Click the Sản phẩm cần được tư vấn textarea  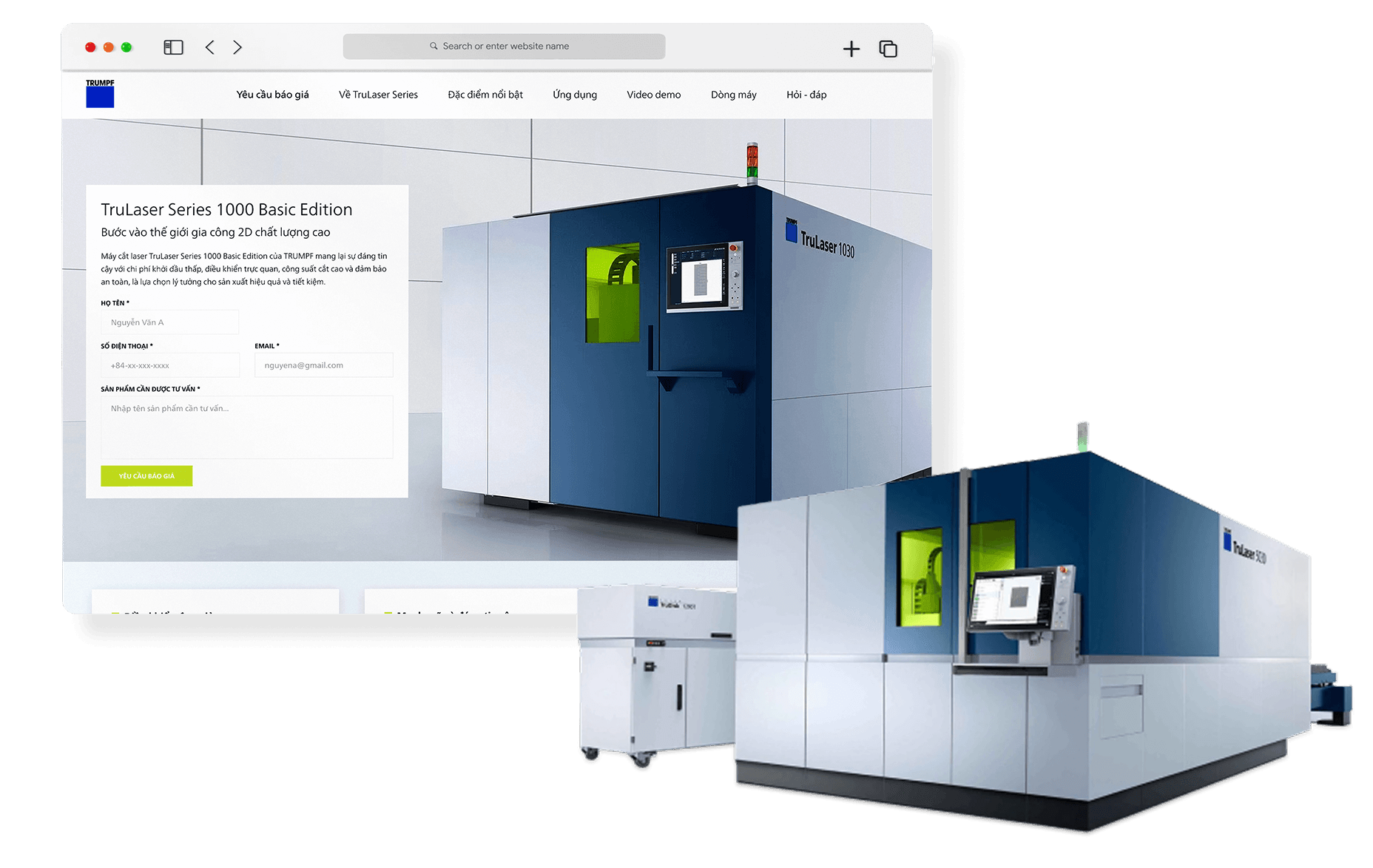[247, 427]
